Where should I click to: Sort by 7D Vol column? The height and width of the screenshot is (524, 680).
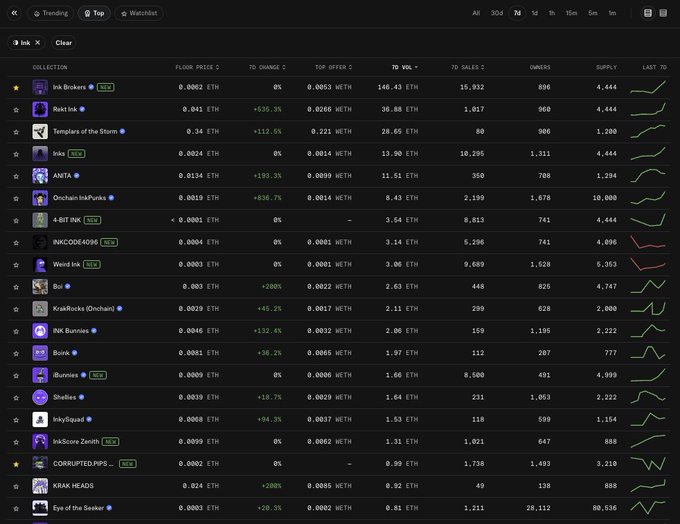point(404,67)
